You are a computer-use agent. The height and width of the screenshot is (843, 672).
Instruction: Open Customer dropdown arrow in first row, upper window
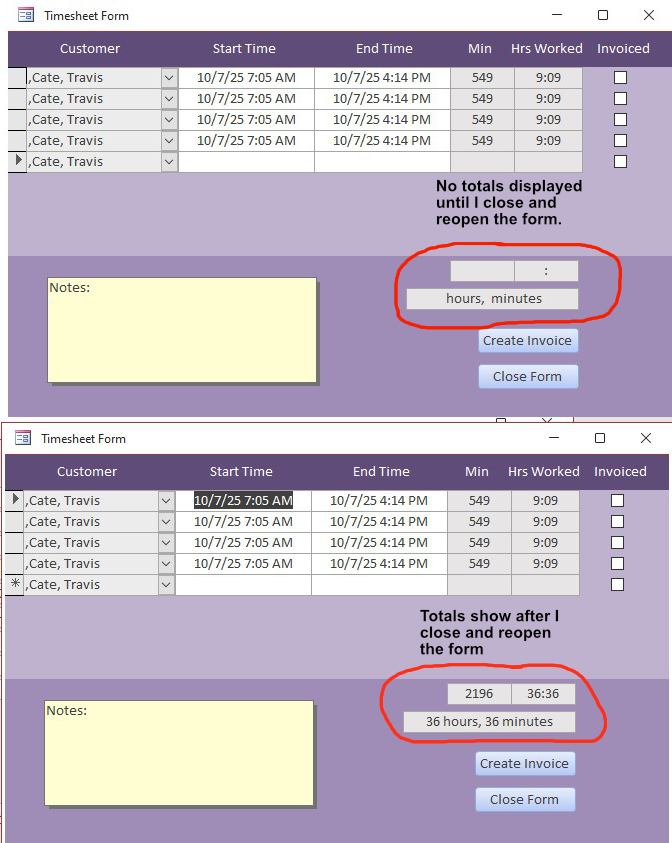(x=169, y=77)
